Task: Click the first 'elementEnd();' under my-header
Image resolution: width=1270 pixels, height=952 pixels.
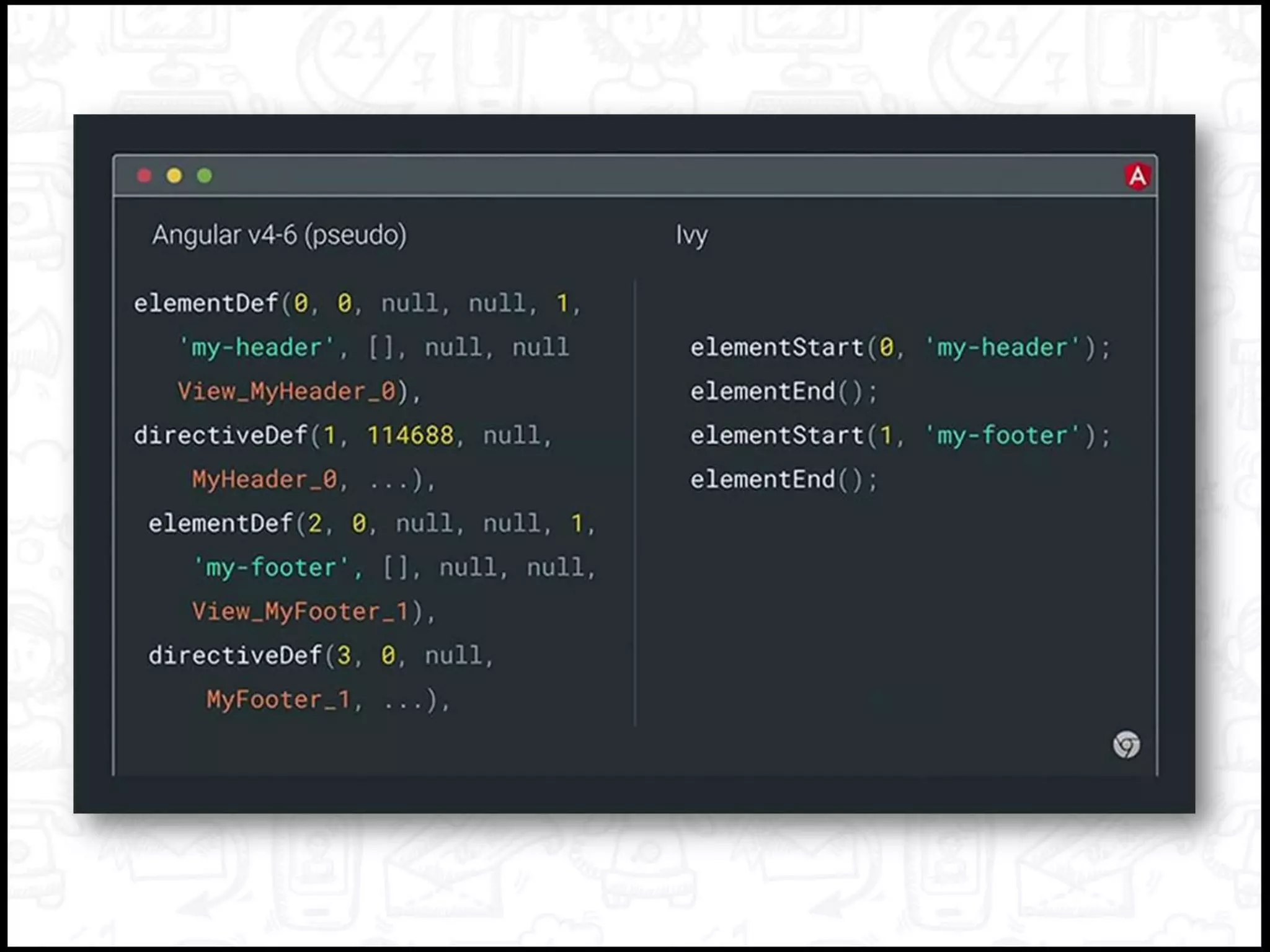Action: pyautogui.click(x=784, y=392)
